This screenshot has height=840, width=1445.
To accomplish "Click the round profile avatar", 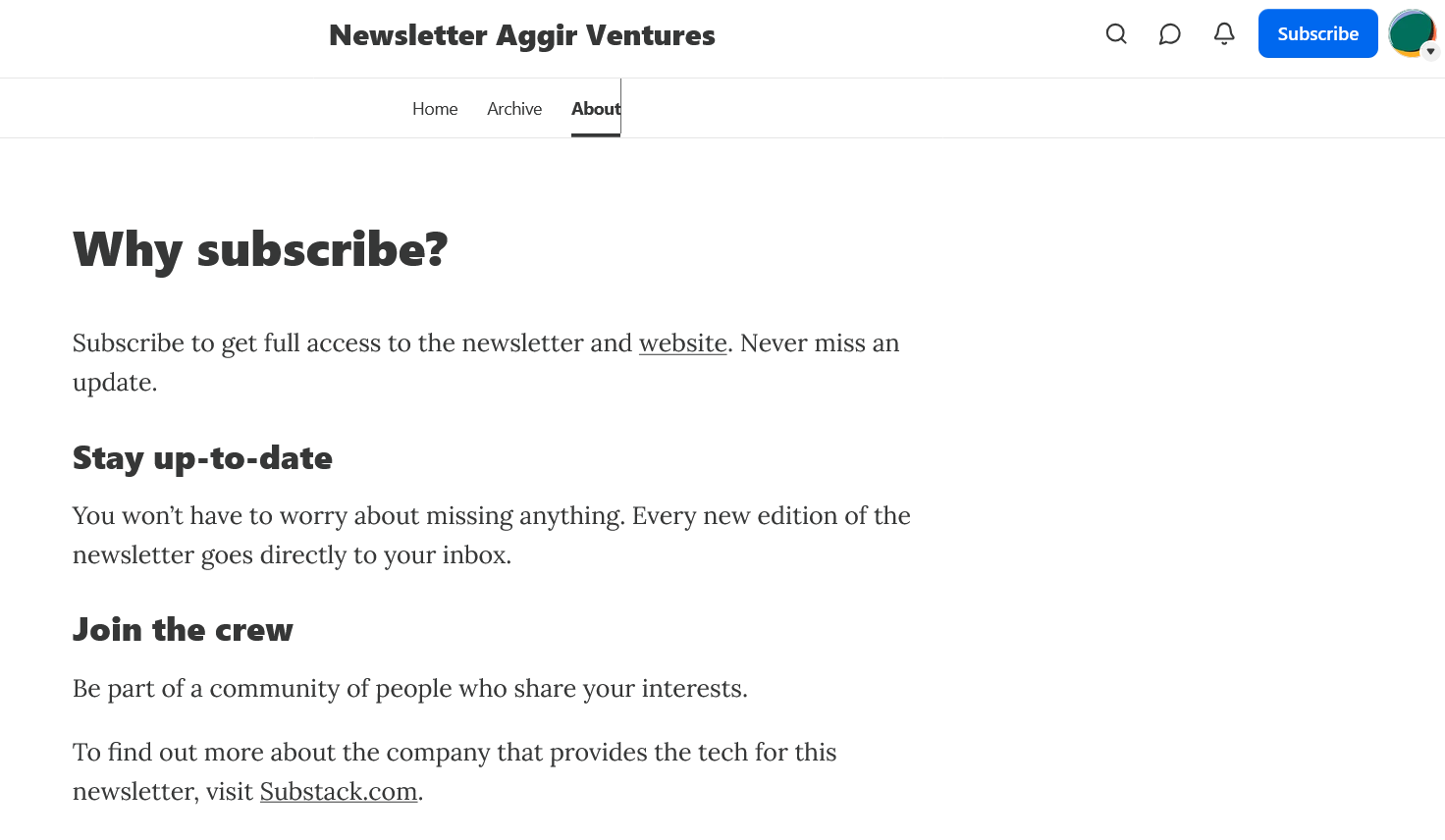I will pos(1412,33).
